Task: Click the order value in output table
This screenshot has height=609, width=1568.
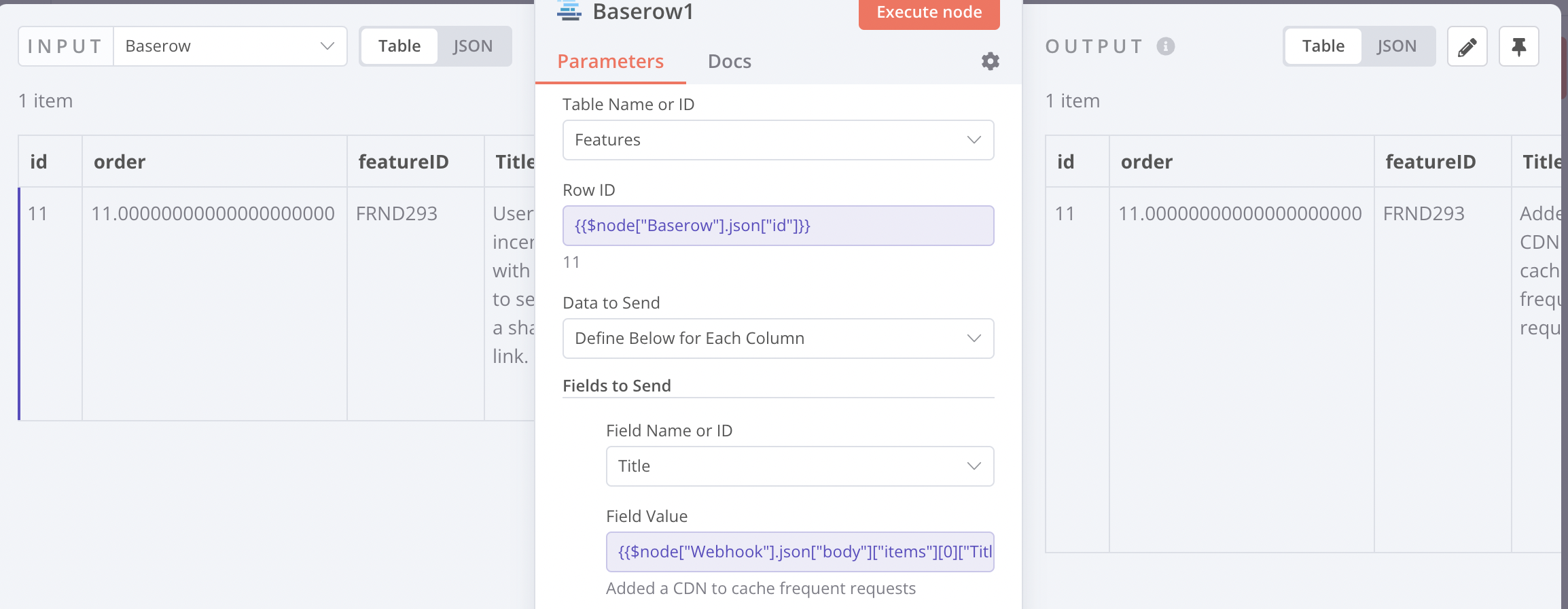Action: 1240,213
